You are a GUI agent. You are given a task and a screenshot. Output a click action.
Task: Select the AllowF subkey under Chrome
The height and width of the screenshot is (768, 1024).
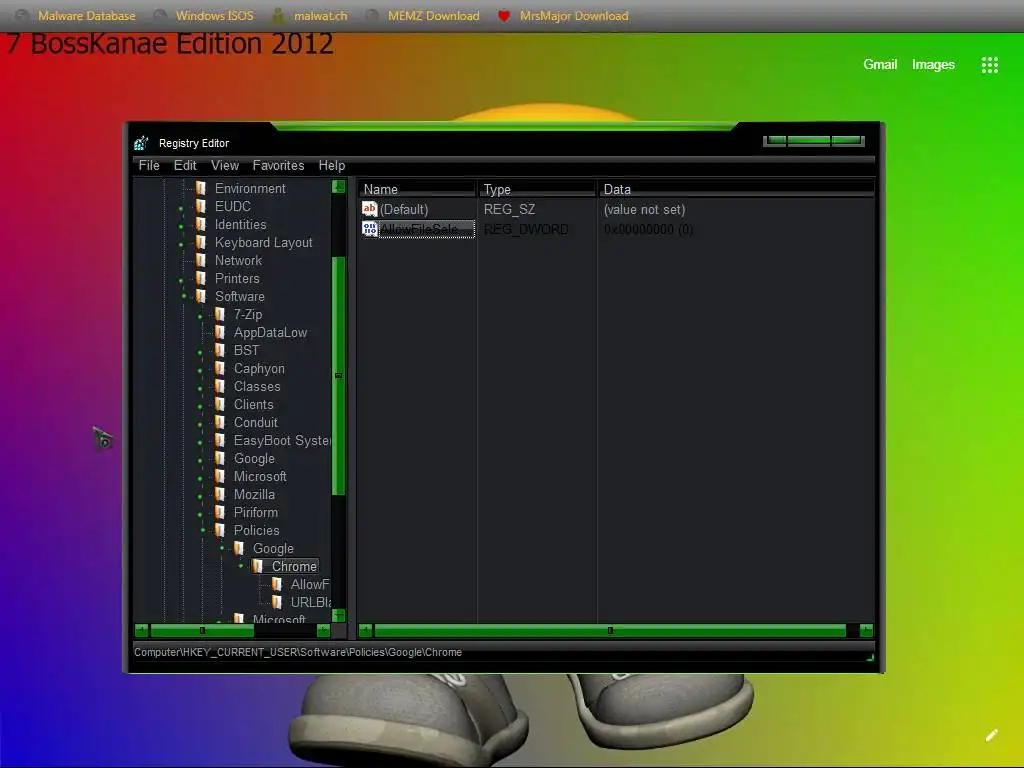tap(310, 584)
